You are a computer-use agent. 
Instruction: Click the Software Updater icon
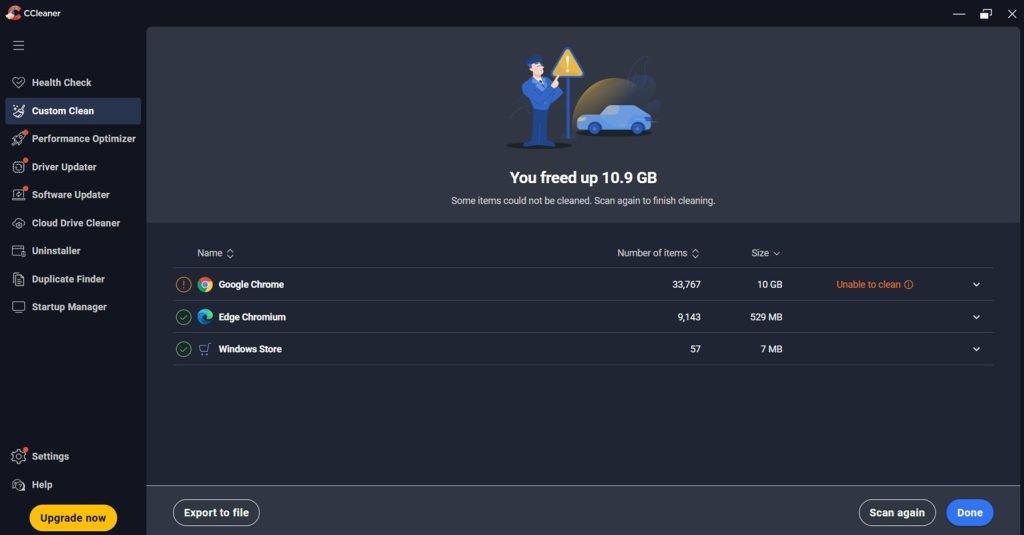19,194
